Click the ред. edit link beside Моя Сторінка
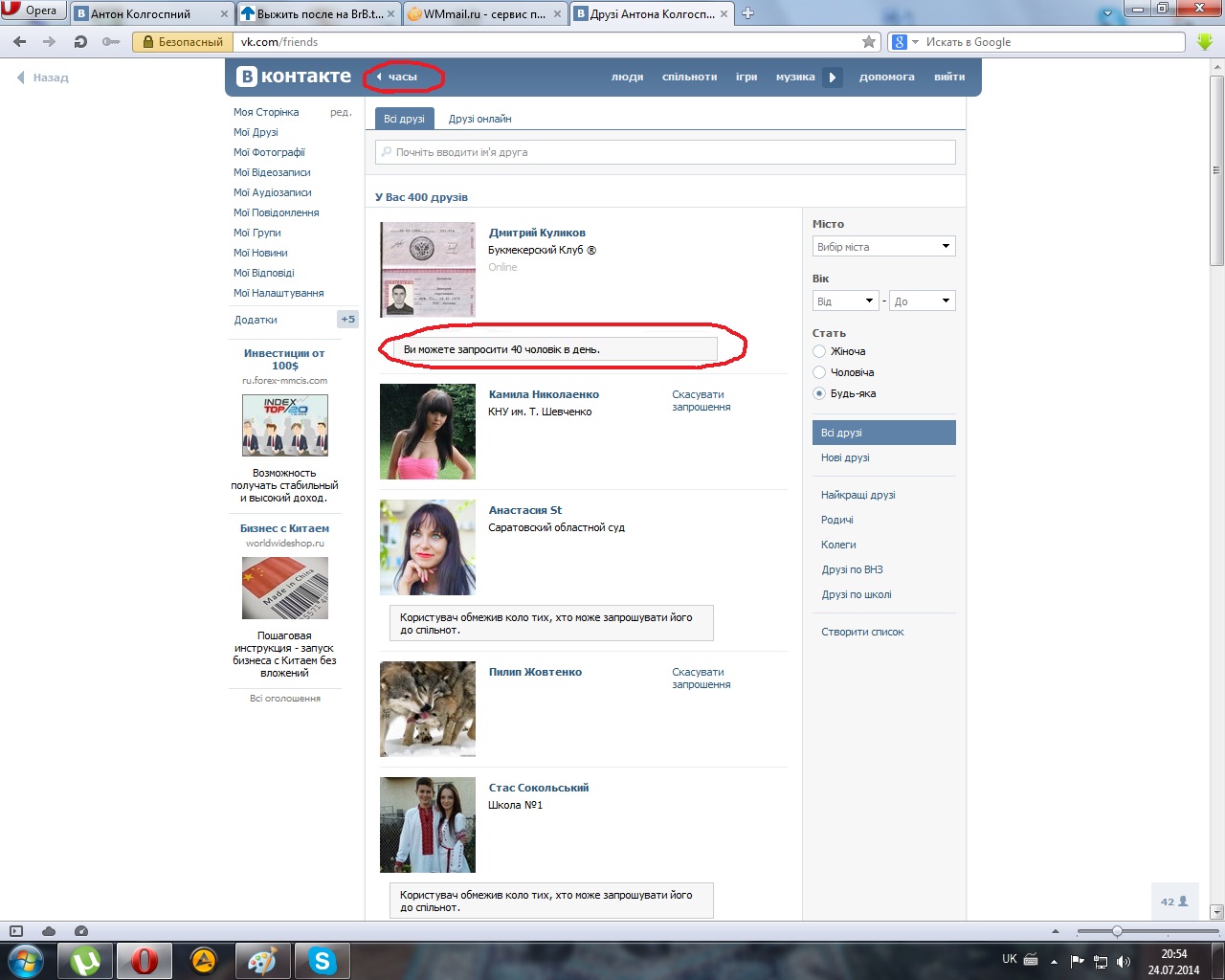This screenshot has height=980, width=1225. click(341, 112)
